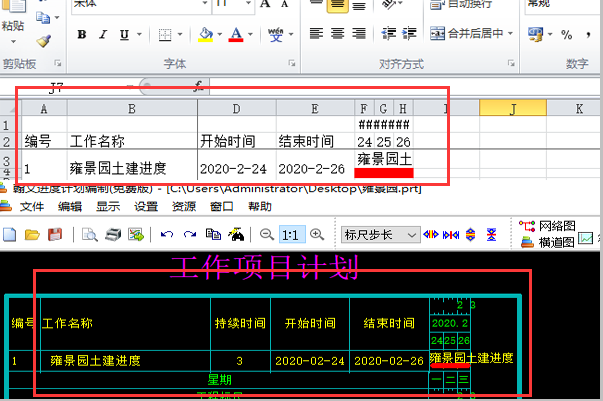The height and width of the screenshot is (401, 603).
Task: Decrease indent in Excel ribbon
Action: pos(389,33)
